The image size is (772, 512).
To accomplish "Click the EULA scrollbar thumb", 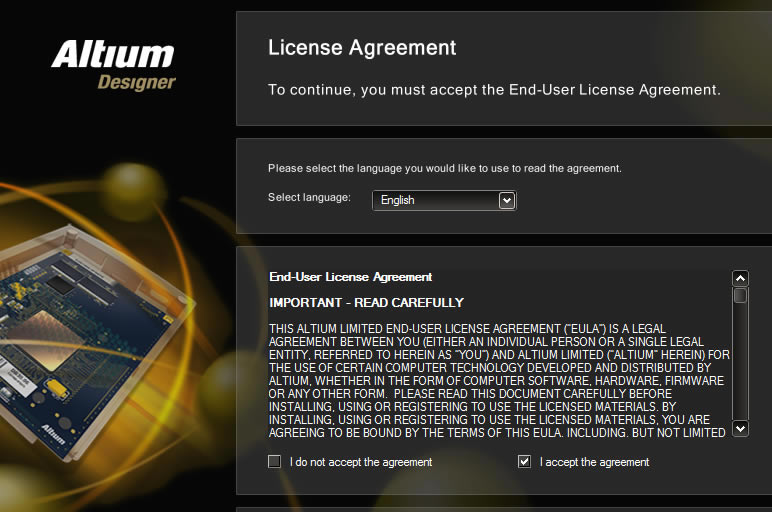I will pos(740,295).
